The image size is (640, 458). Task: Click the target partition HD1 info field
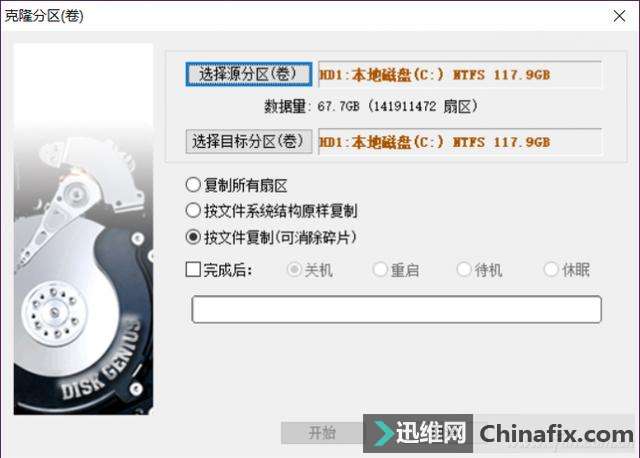460,142
